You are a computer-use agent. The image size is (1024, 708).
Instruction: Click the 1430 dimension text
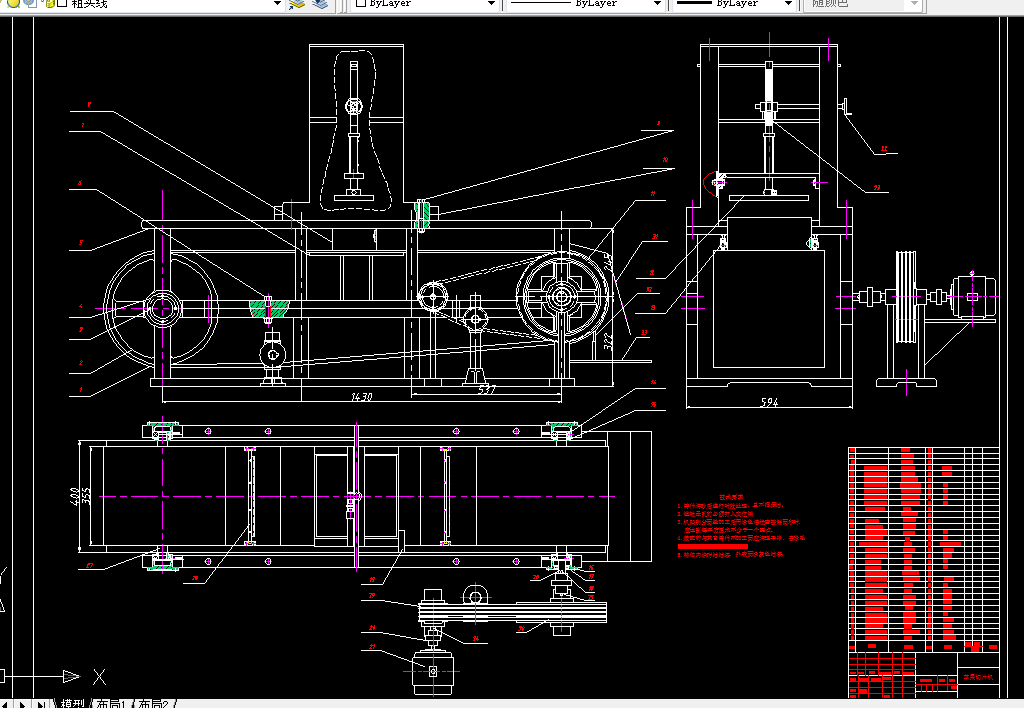coord(361,397)
